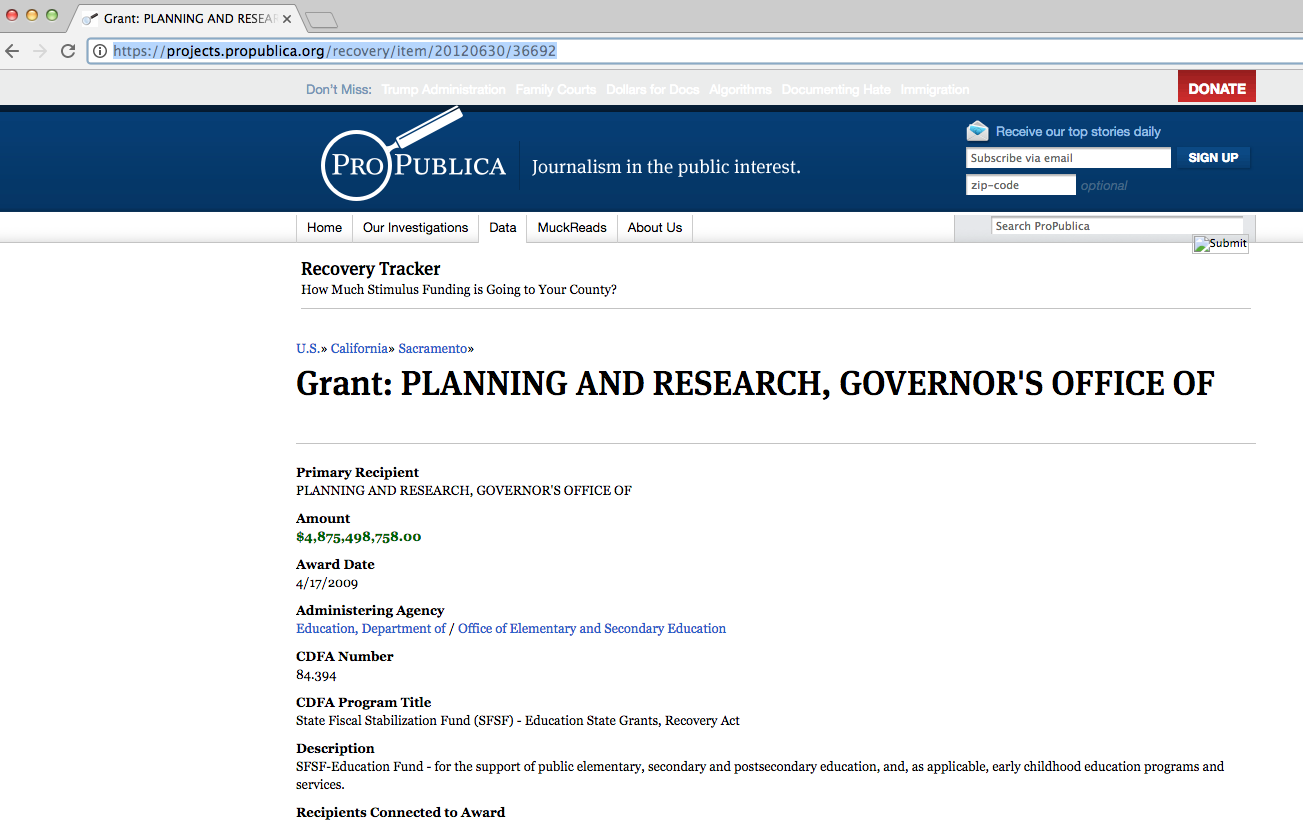1303x835 pixels.
Task: Open the Documenting Hate link
Action: (x=836, y=89)
